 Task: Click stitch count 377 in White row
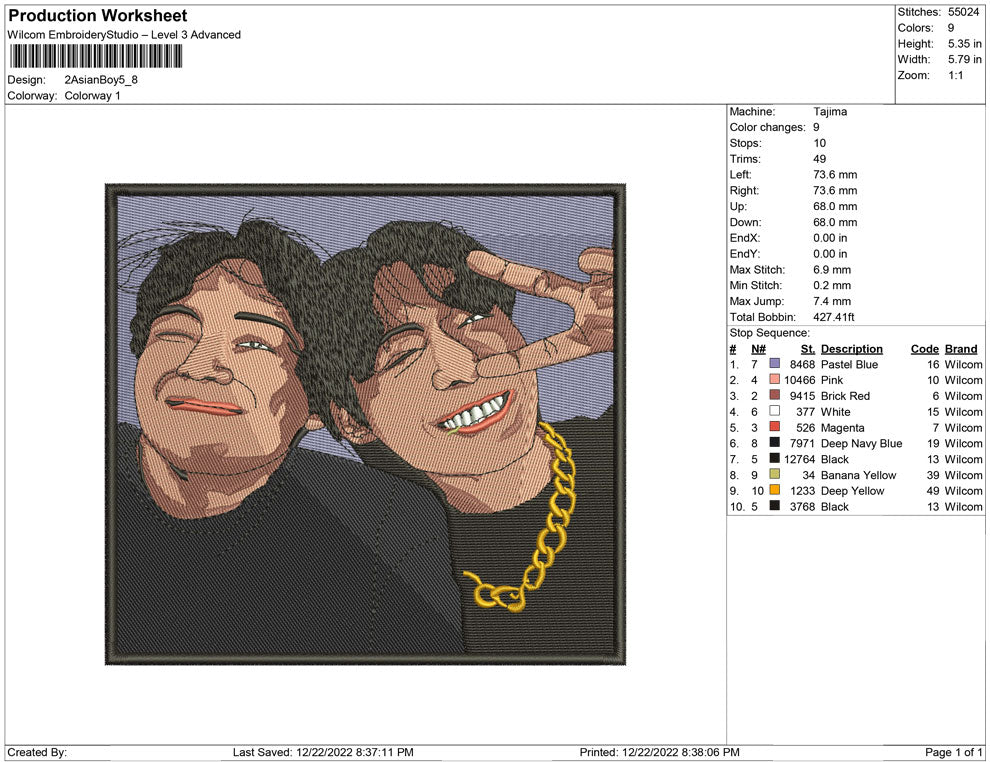pos(806,412)
